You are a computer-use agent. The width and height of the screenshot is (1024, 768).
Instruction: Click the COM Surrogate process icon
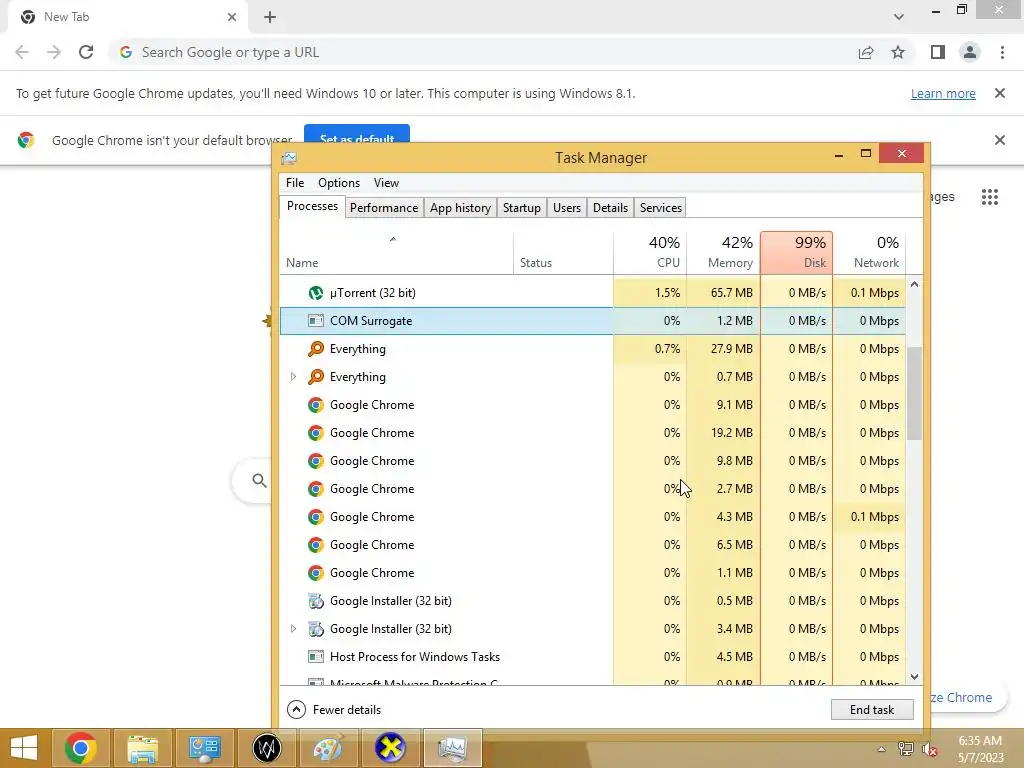pyautogui.click(x=316, y=321)
